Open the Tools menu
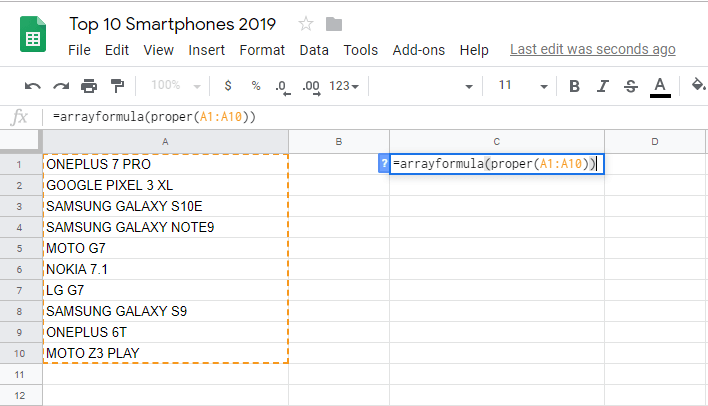Viewport: 708px width, 406px height. 360,50
